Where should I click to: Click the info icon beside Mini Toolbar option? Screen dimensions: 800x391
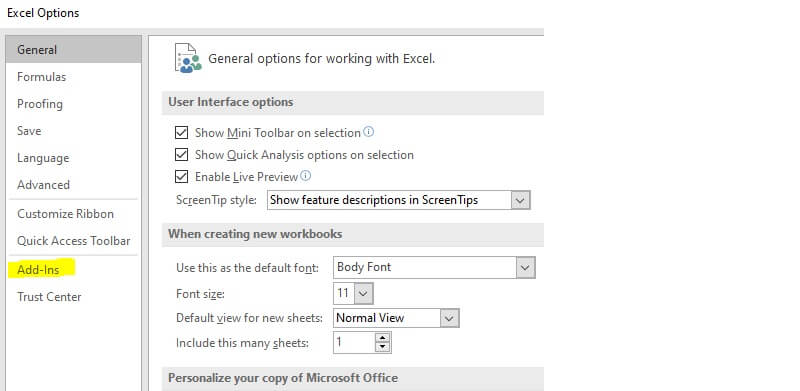[368, 132]
